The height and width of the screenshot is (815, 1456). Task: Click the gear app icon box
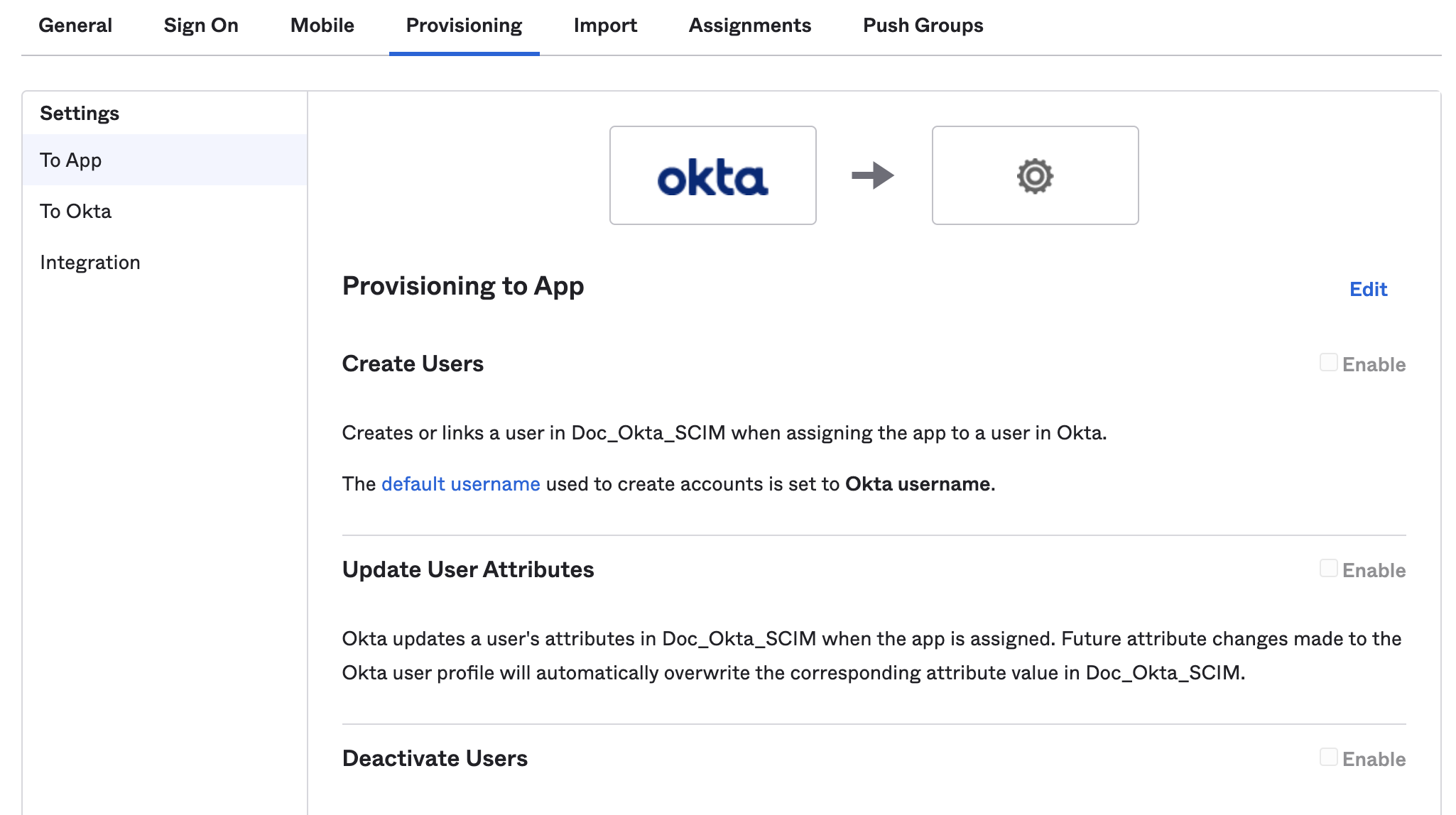click(1035, 175)
